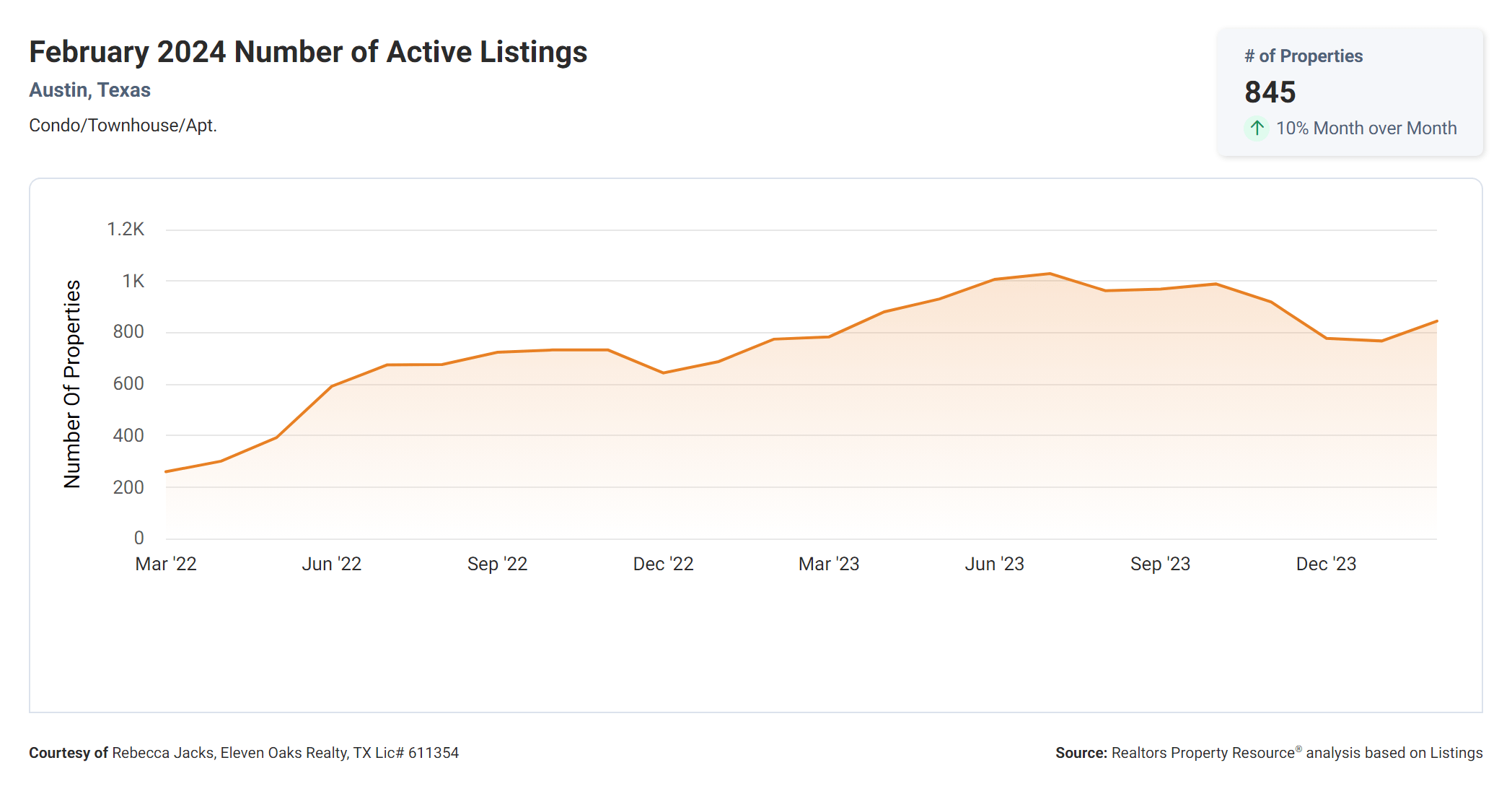Click the Mar '23 x-axis label

pos(829,564)
